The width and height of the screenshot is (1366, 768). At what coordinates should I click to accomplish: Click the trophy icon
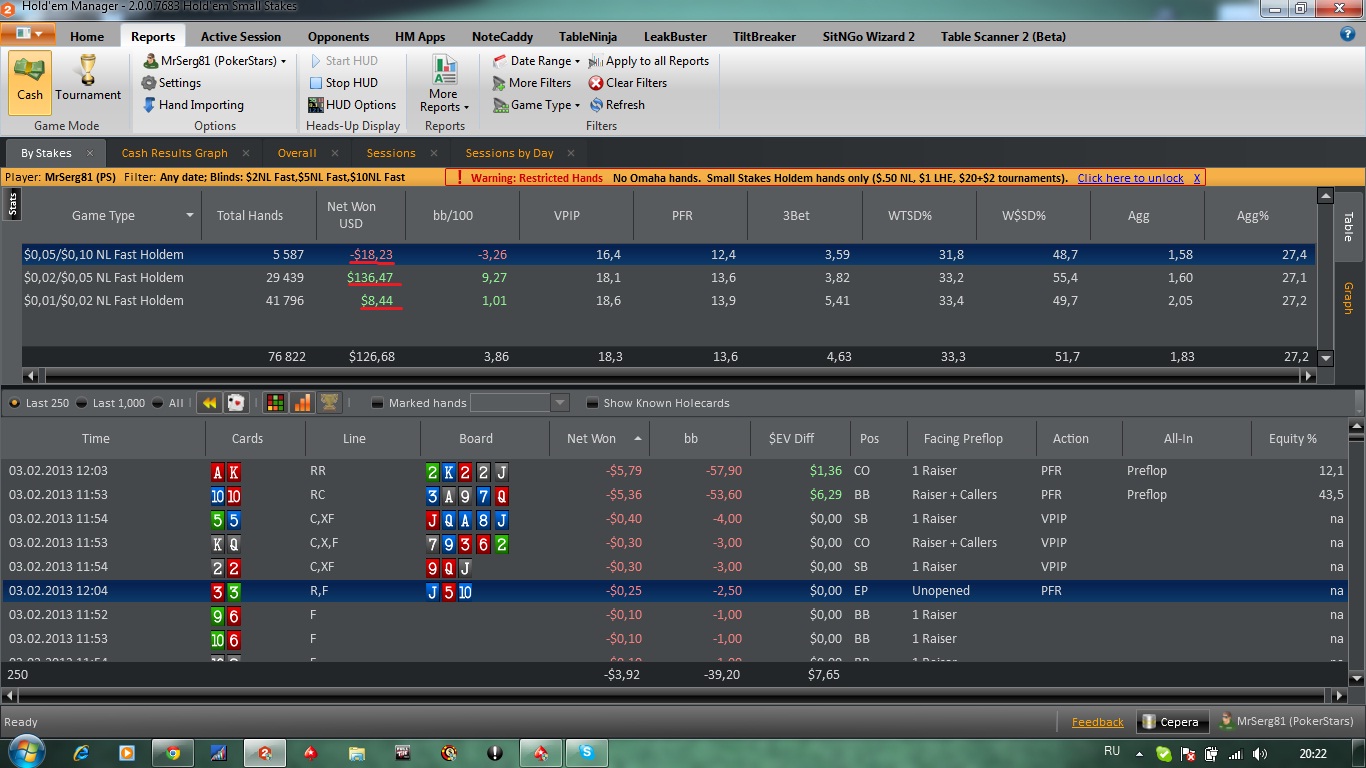point(329,403)
